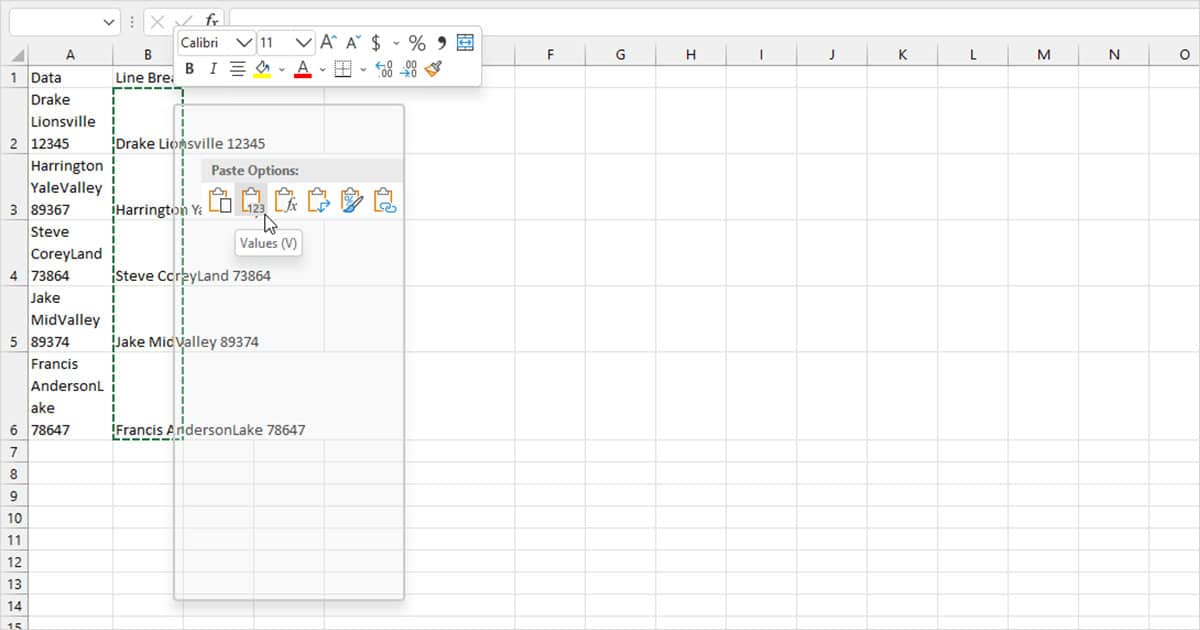
Task: Expand the Borders dropdown arrow
Action: [x=361, y=68]
